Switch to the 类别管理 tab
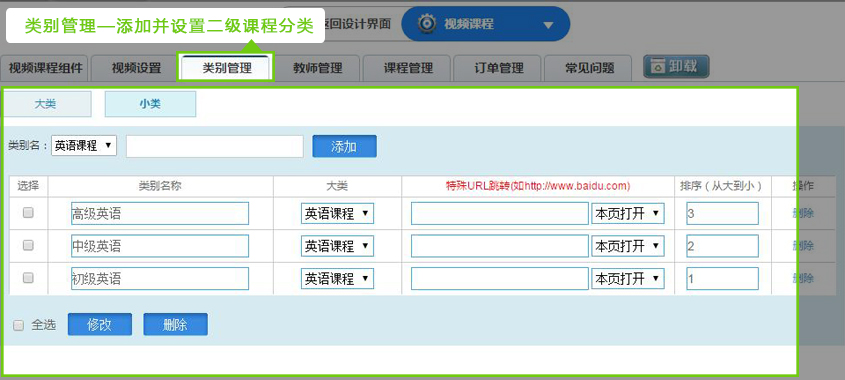 (x=226, y=68)
